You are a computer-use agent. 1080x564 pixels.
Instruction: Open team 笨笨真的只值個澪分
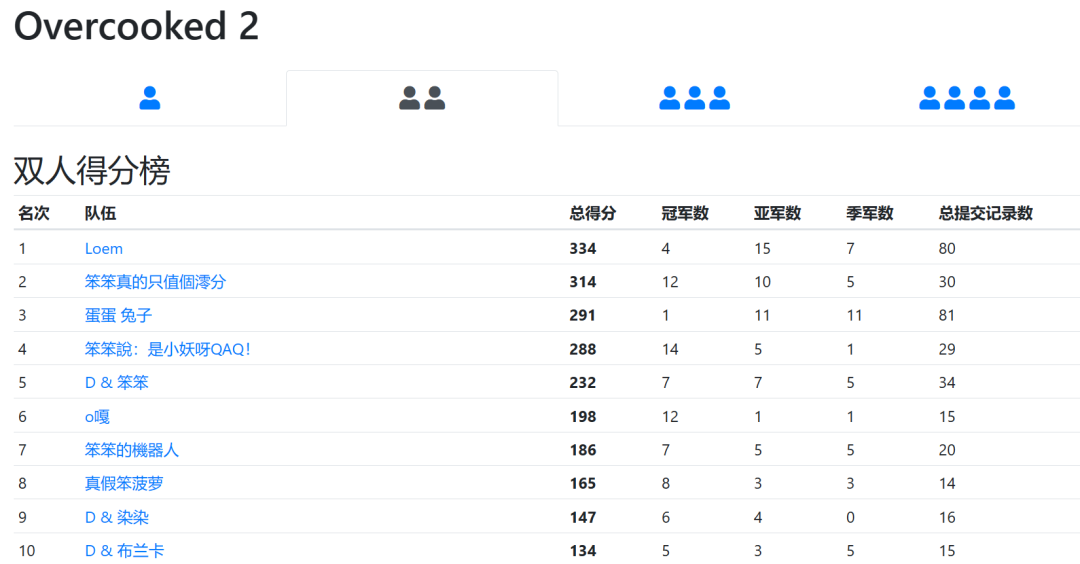[x=155, y=282]
